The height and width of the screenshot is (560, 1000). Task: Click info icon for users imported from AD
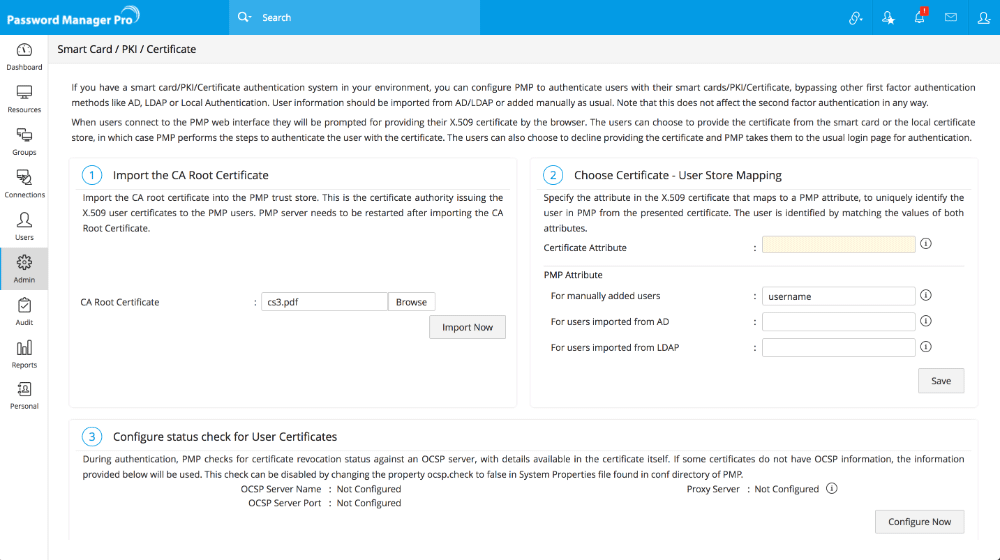926,321
